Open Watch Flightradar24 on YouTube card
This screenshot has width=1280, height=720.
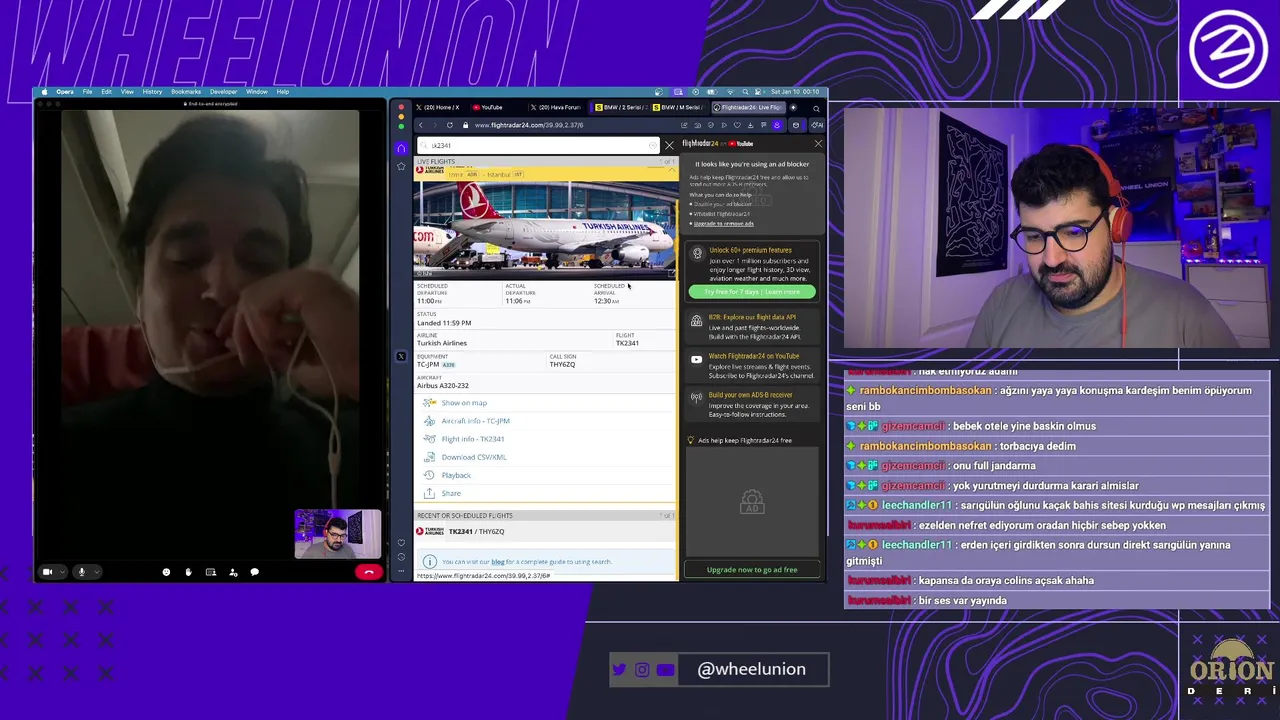pos(752,366)
